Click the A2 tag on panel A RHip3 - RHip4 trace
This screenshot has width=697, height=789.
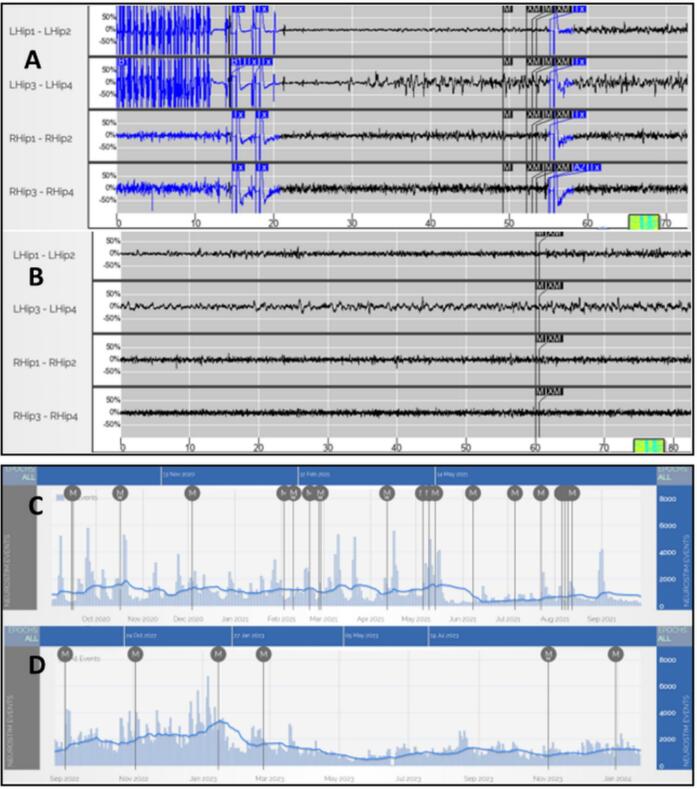(579, 168)
